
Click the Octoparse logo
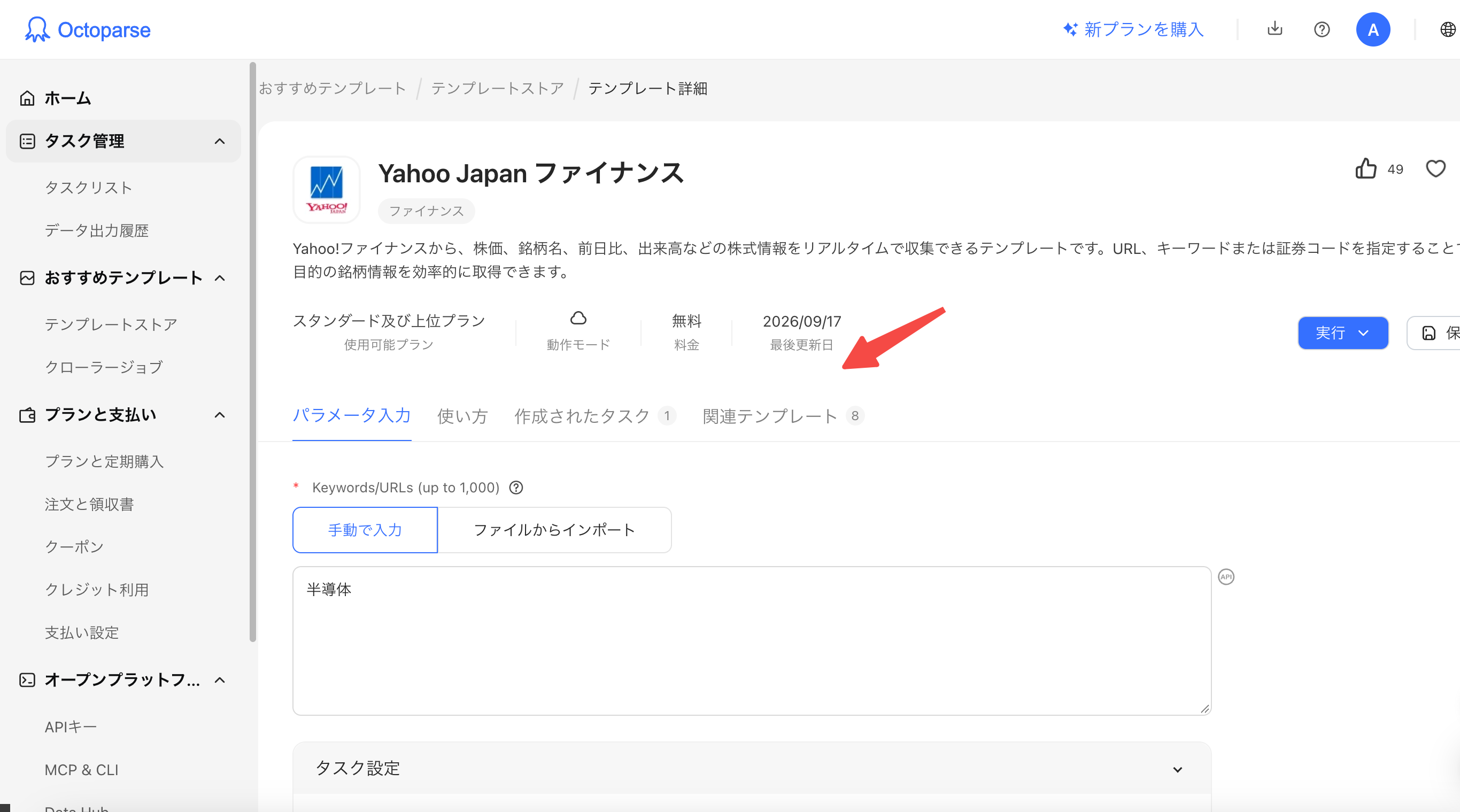88,29
